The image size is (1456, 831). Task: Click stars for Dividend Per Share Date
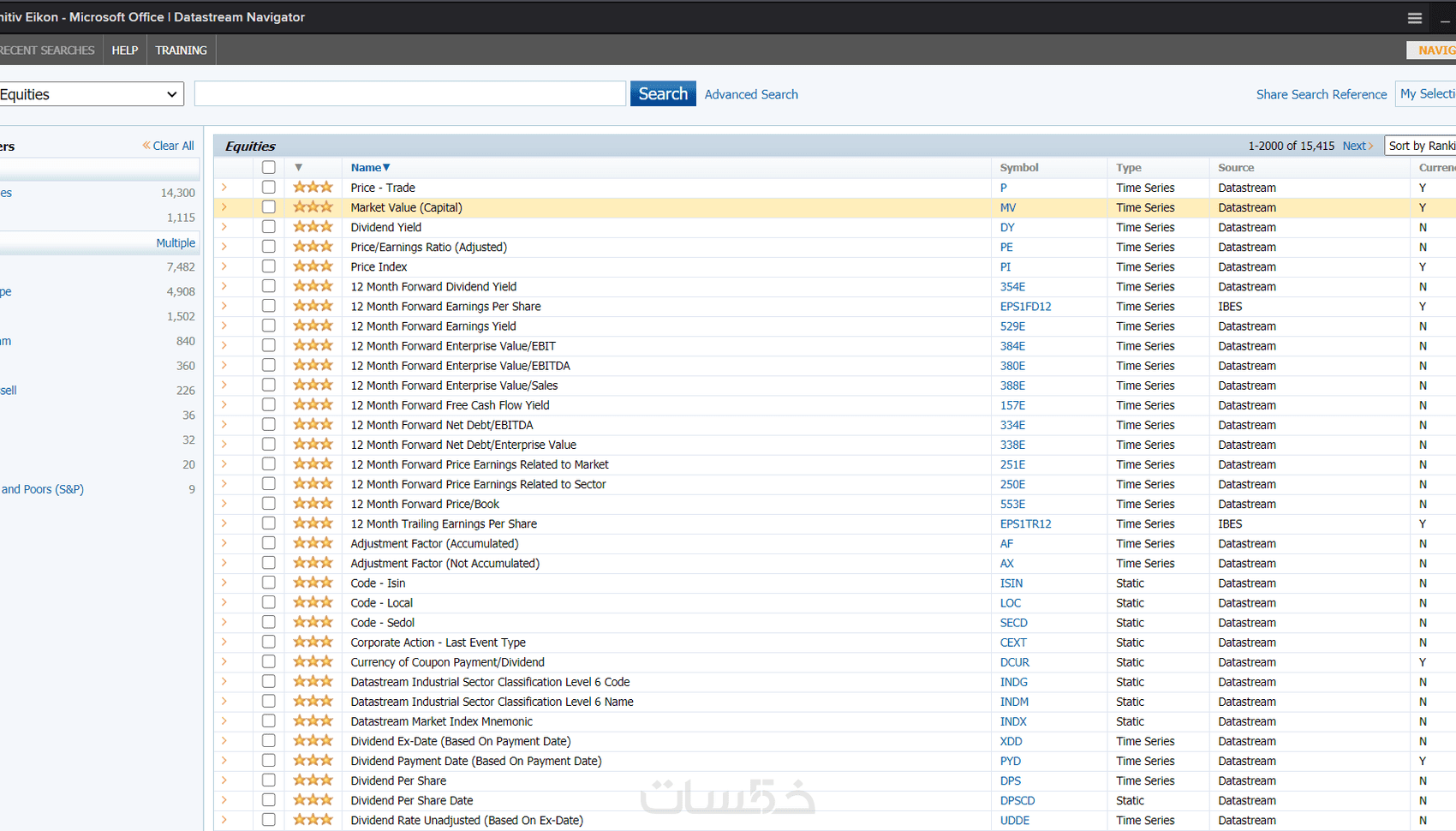click(x=313, y=800)
